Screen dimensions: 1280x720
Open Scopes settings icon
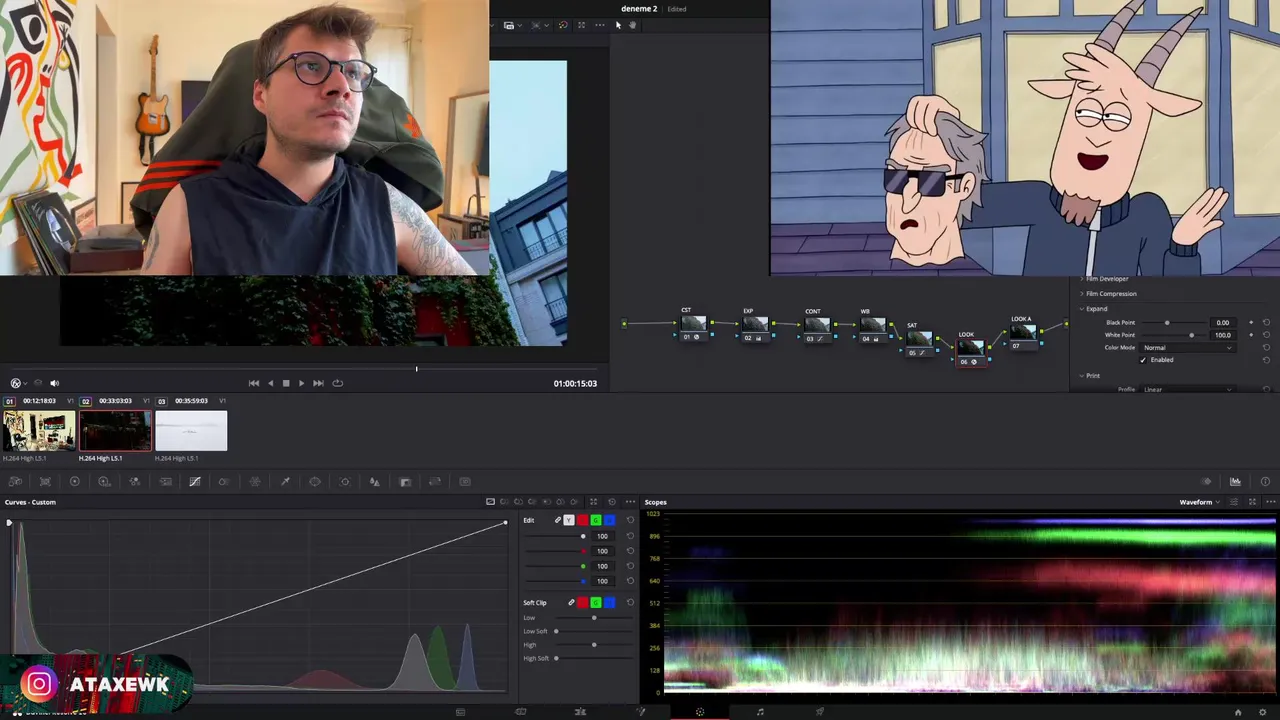[1234, 502]
